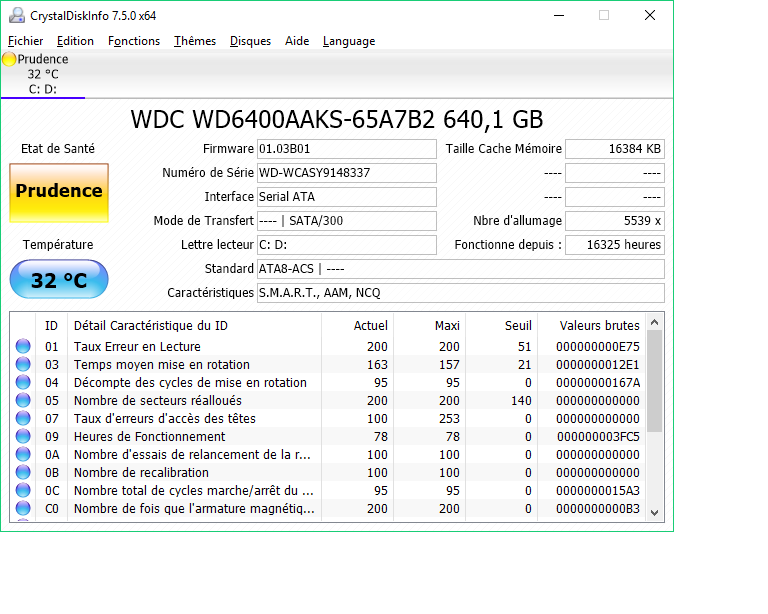Select Nombre total de cycles marche/arrêt text
Viewport: 768px width, 614px height.
pos(193,491)
